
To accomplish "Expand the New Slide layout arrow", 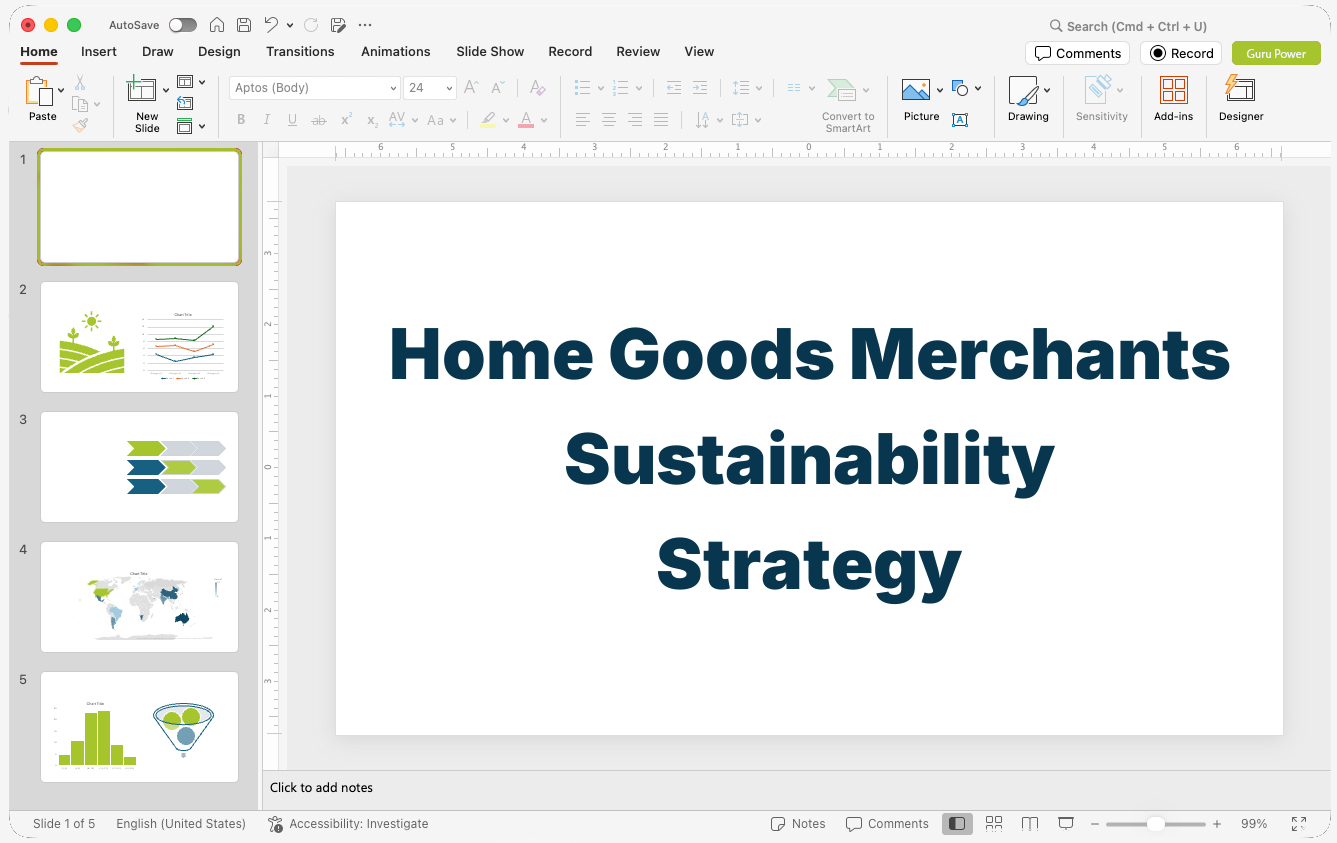I will 166,90.
